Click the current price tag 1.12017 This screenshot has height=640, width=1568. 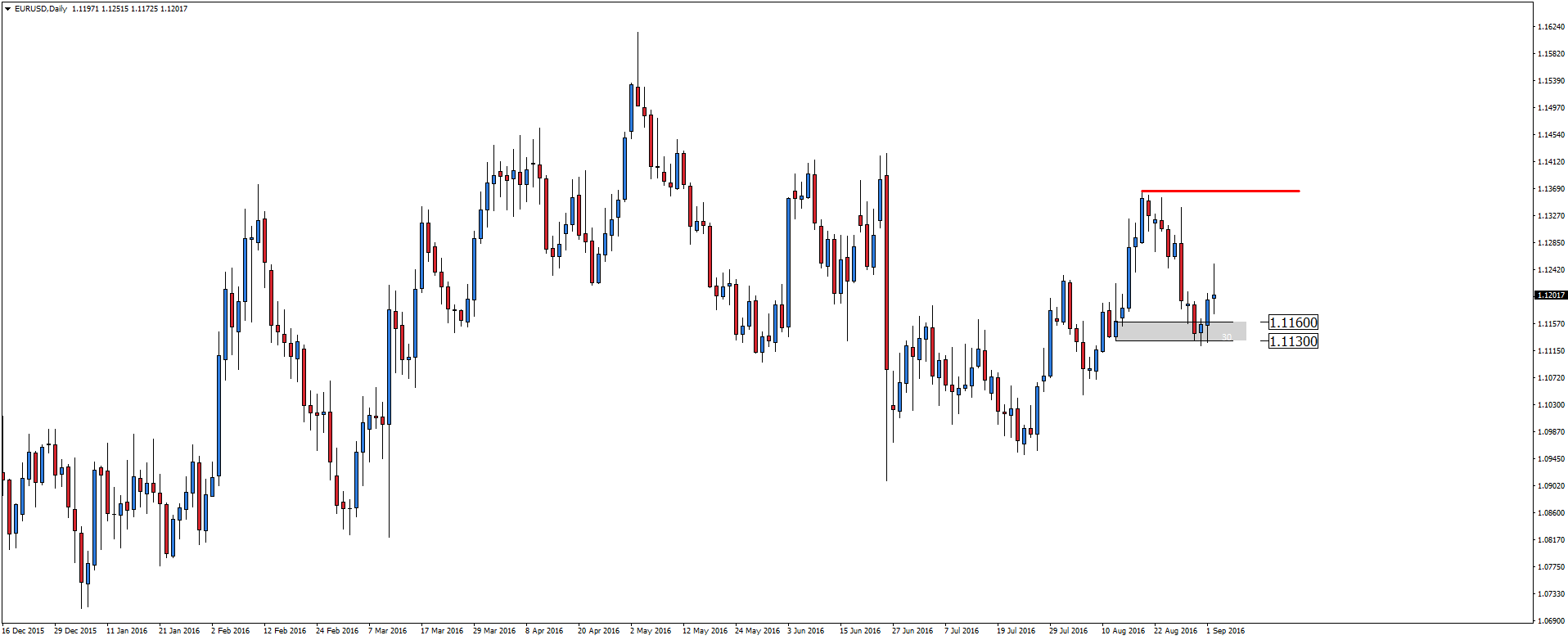1550,295
